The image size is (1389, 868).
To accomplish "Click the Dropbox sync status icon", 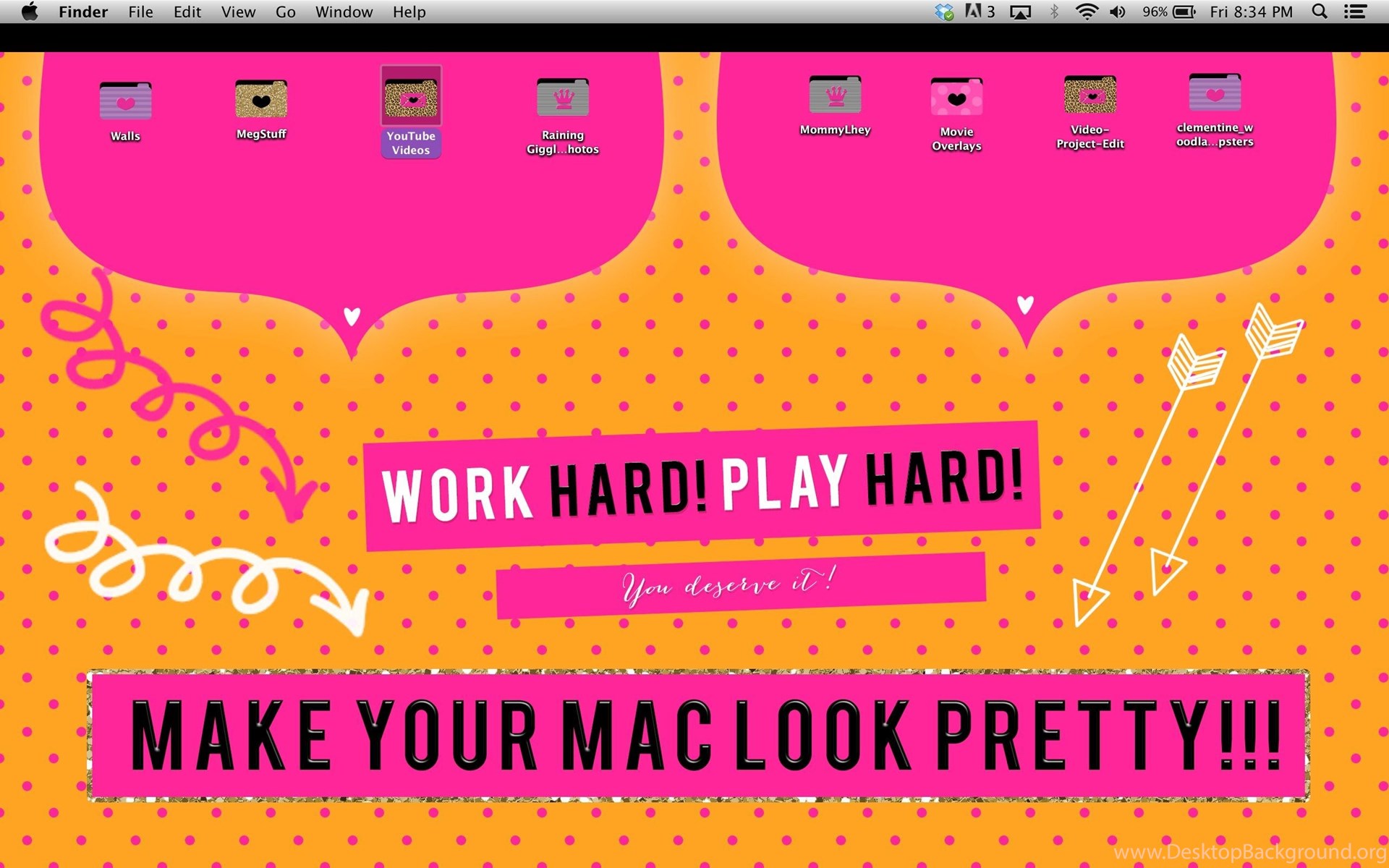I will pos(943,12).
